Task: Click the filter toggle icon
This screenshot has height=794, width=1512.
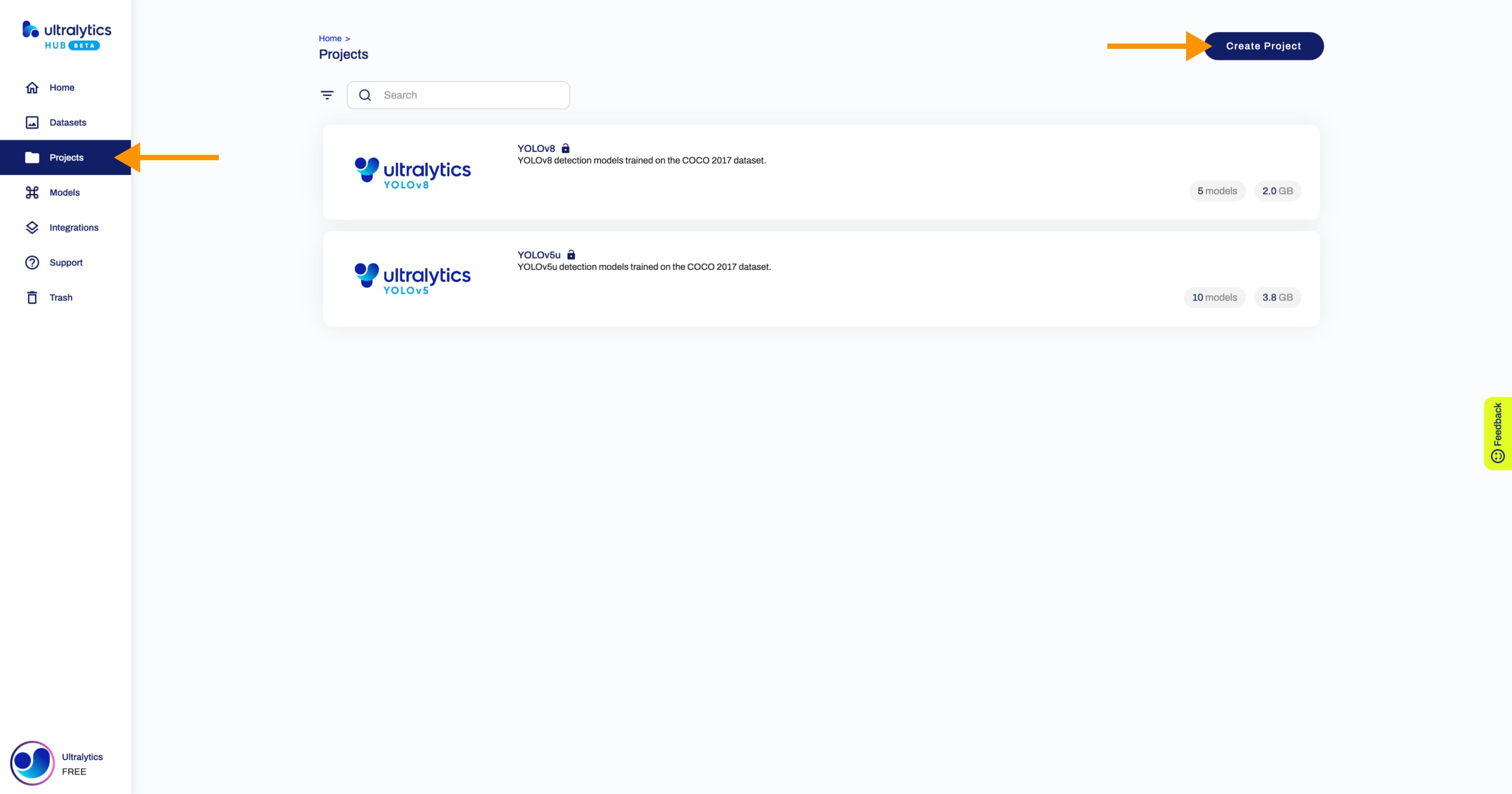Action: click(327, 94)
